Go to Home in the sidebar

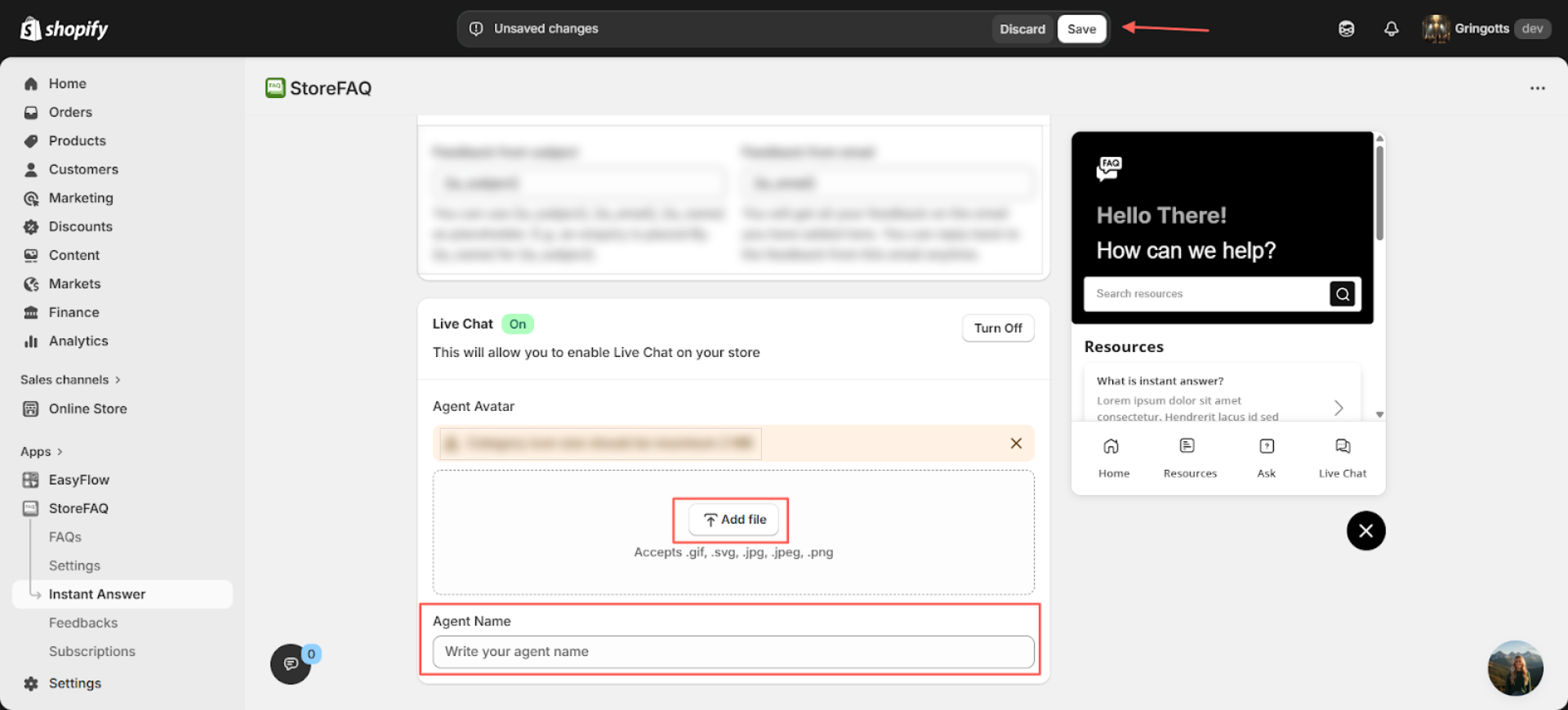[x=67, y=83]
